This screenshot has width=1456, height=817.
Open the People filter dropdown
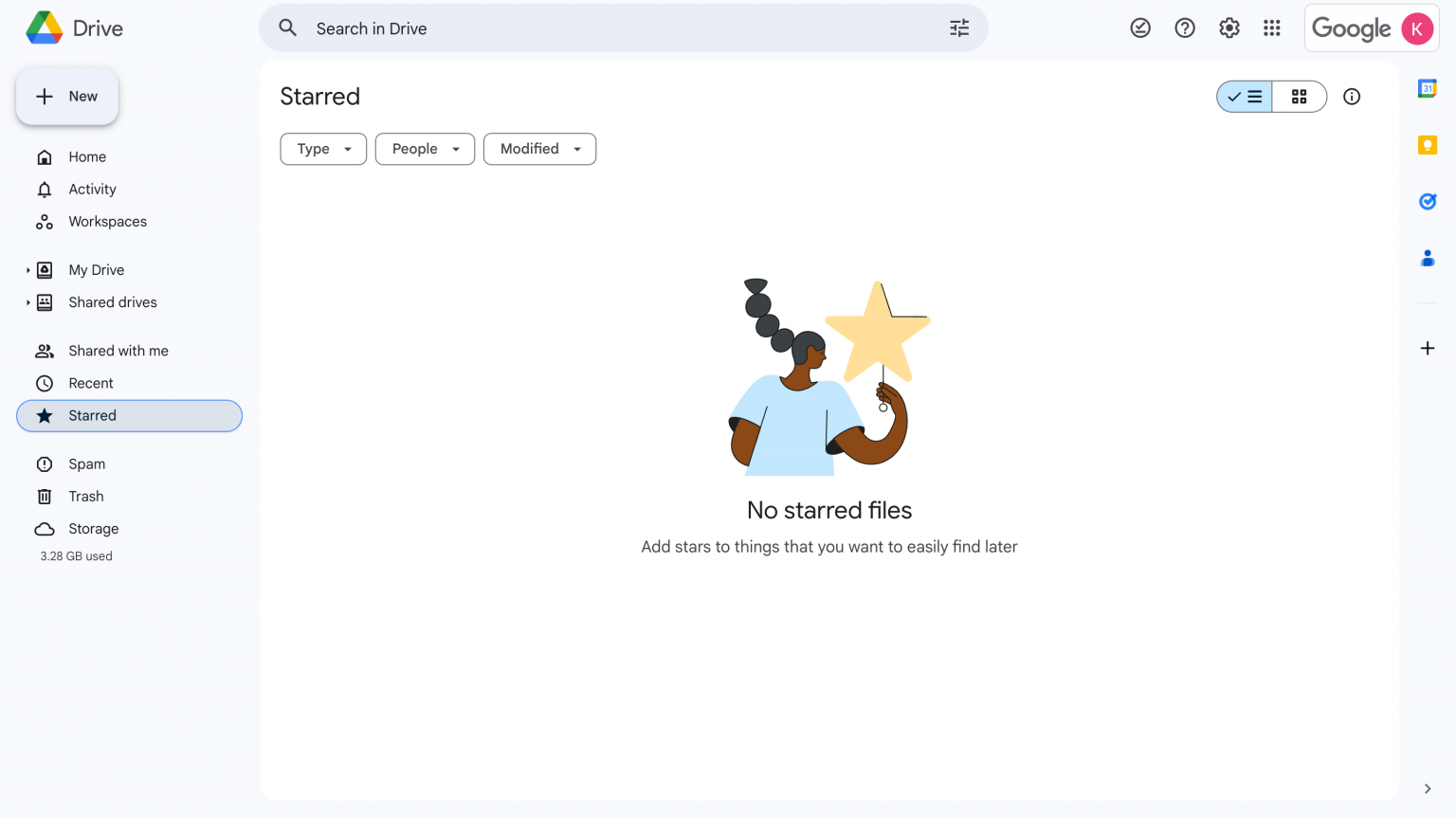pos(425,149)
